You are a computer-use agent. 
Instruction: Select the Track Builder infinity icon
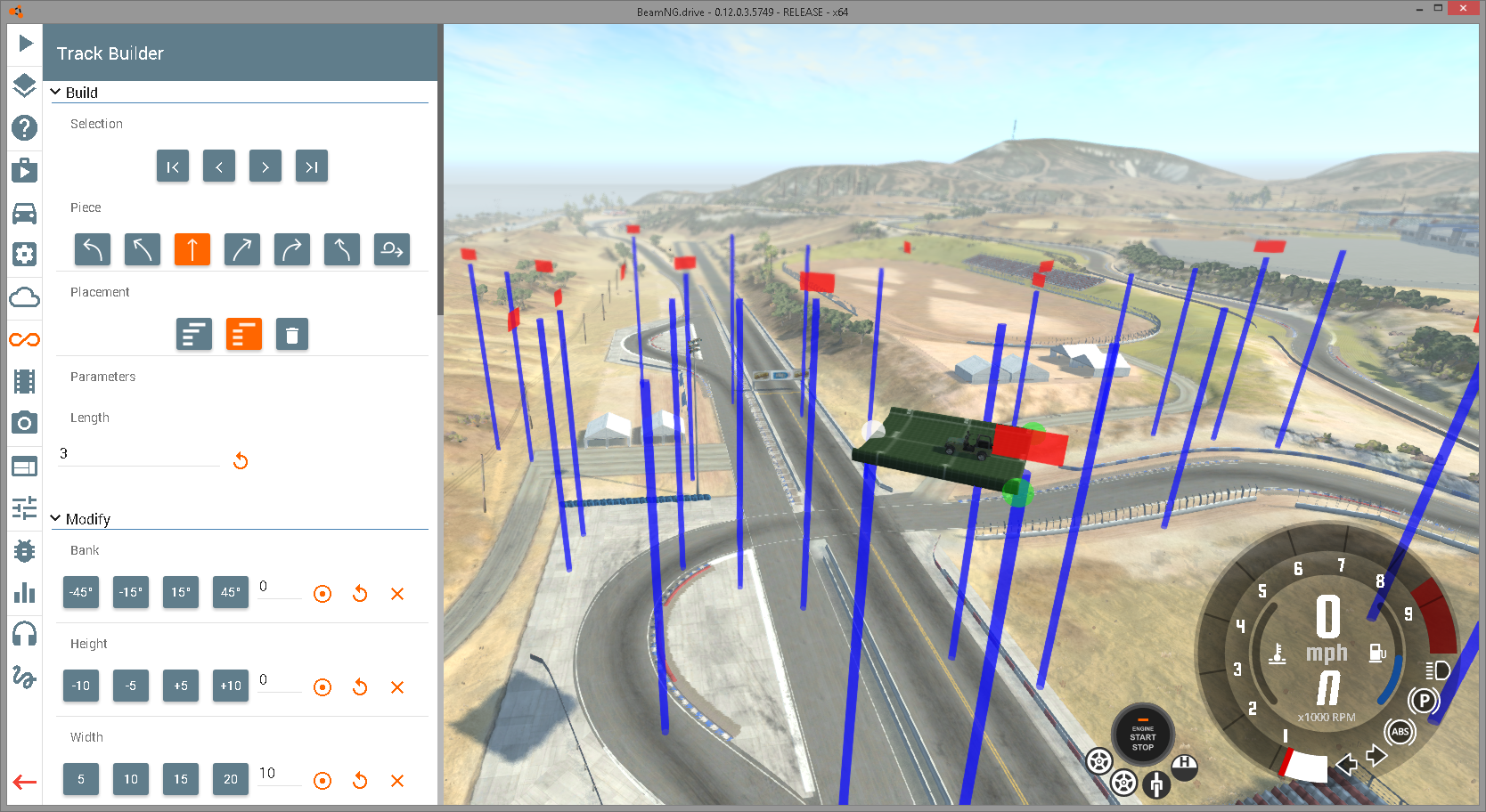tap(25, 339)
